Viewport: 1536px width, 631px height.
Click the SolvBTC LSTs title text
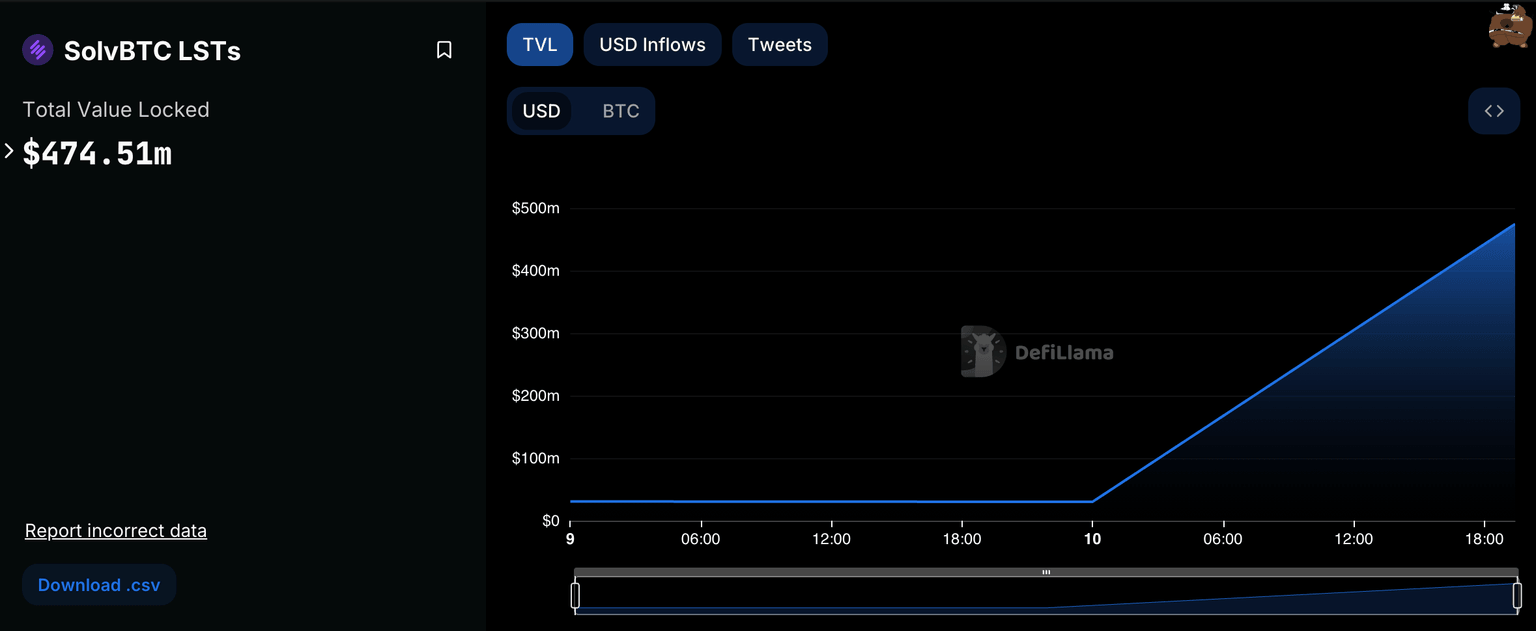(x=152, y=51)
